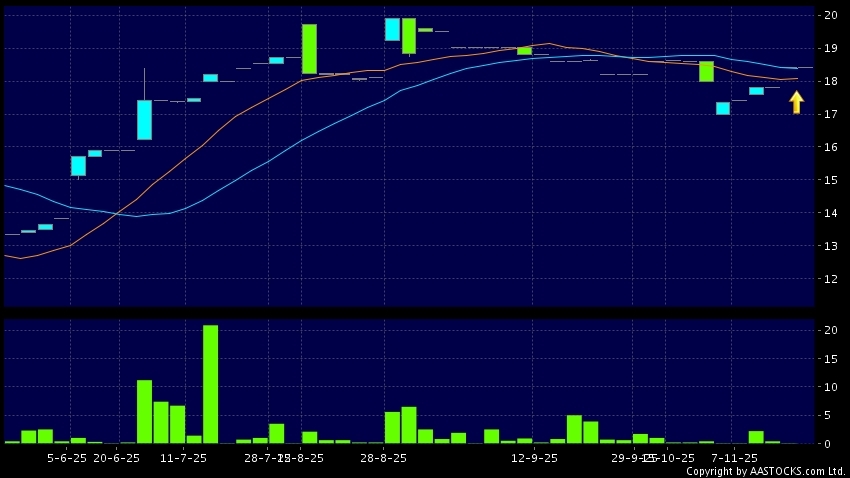The image size is (850, 478).
Task: Select the second-tallest volume bar in late June
Action: 144,411
